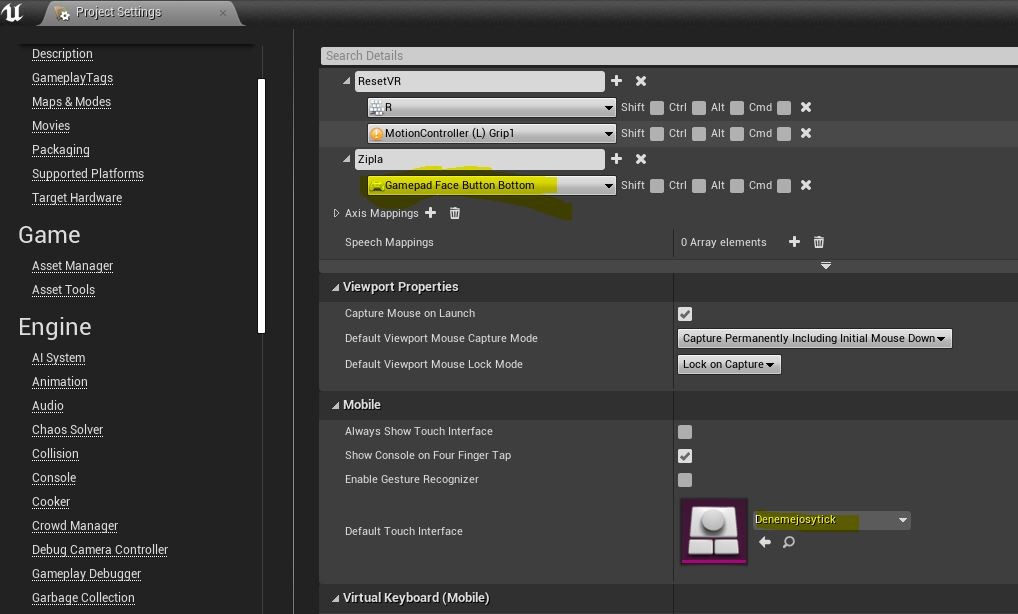This screenshot has height=614, width=1018.
Task: Toggle Show Console on Four Finger Tap
Action: coord(685,456)
